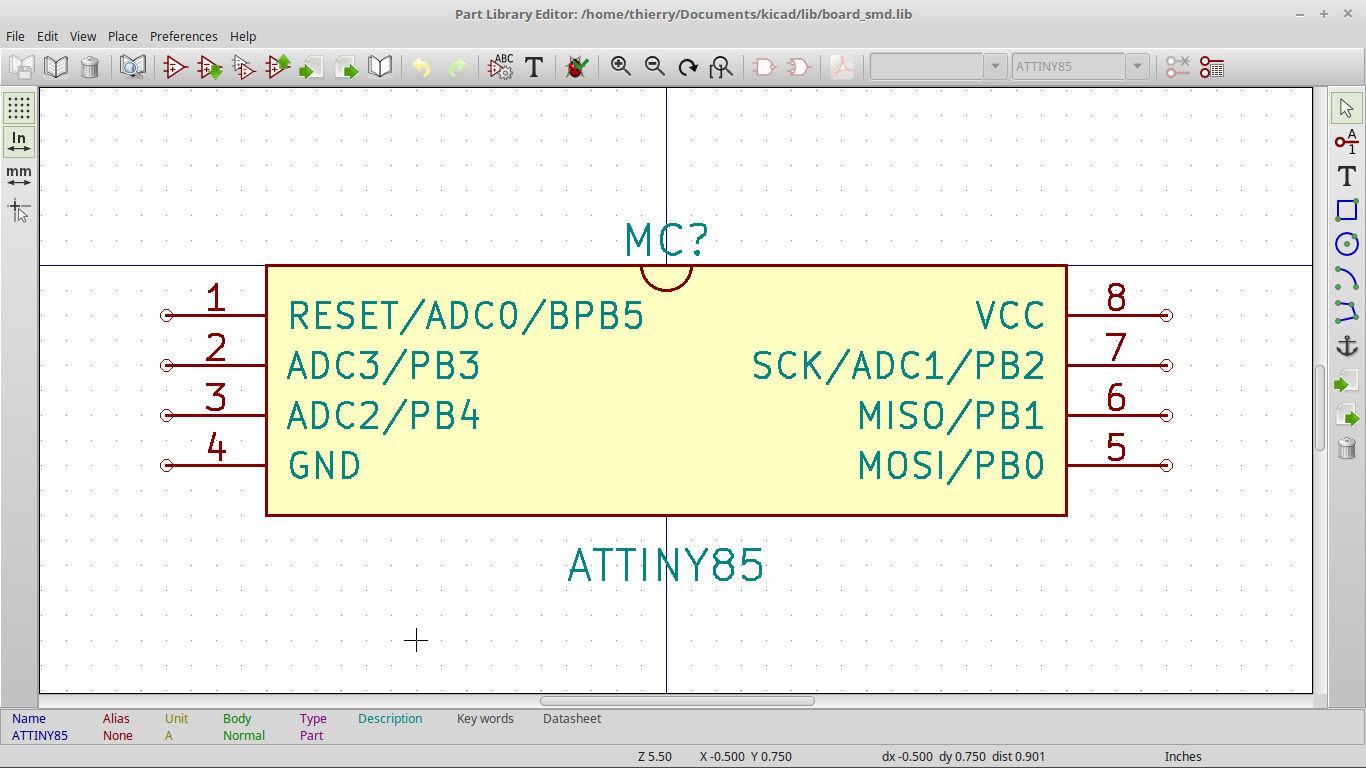
Task: Edit component properties (ABC gear icon)
Action: click(500, 67)
